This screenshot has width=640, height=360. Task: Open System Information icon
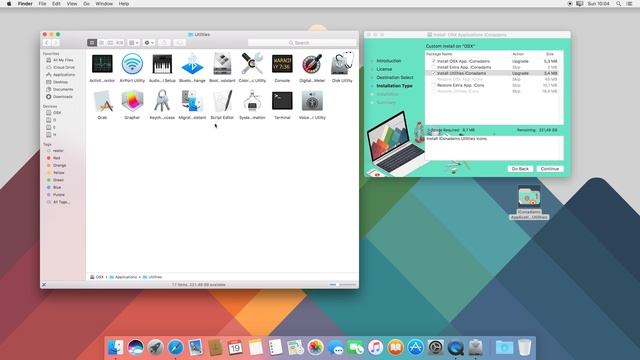[252, 101]
